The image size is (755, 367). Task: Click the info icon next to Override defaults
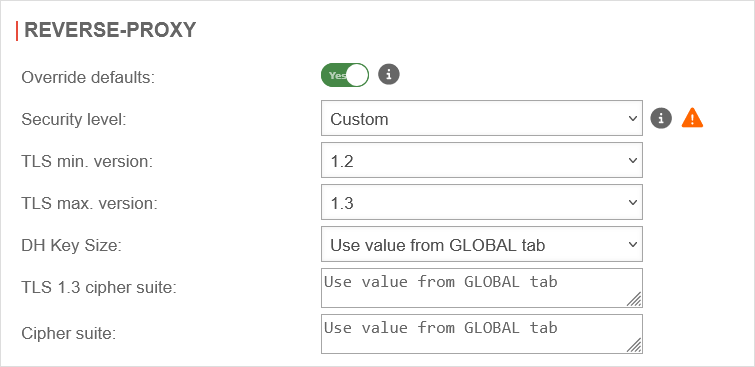(x=389, y=75)
